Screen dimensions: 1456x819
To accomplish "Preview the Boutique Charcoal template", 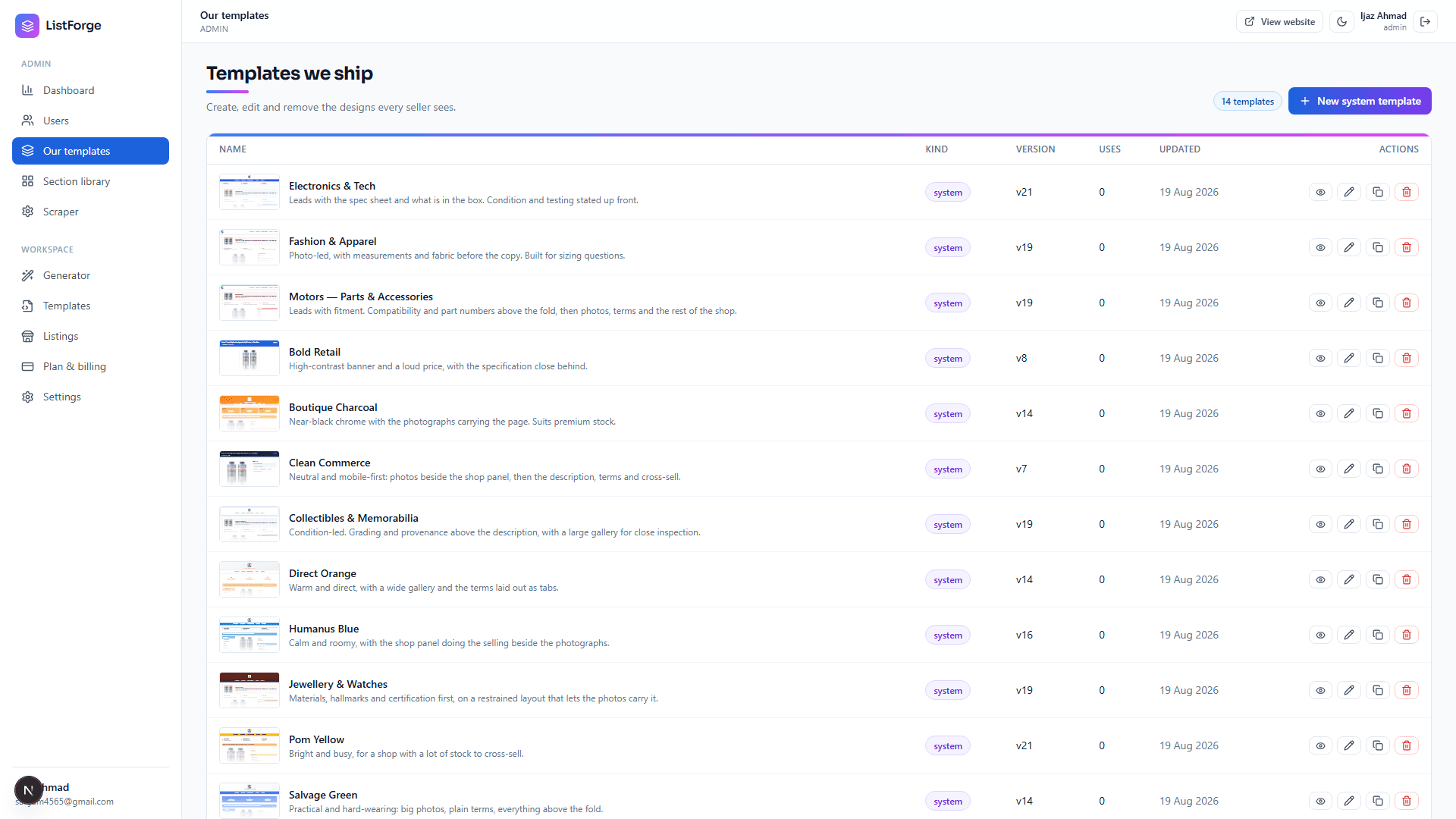I will pos(1320,413).
